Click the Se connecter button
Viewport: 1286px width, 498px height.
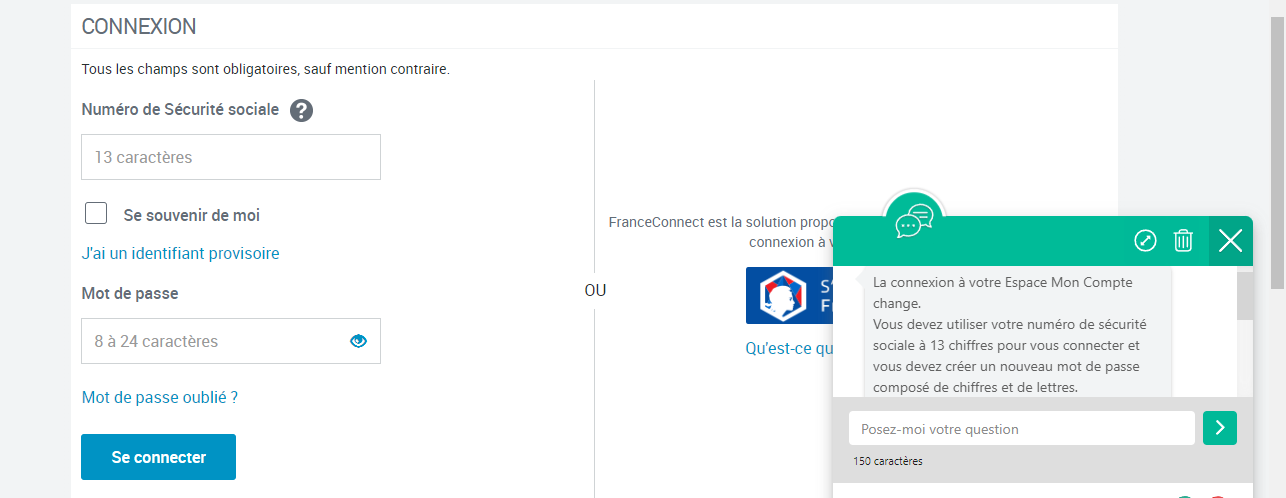click(158, 457)
